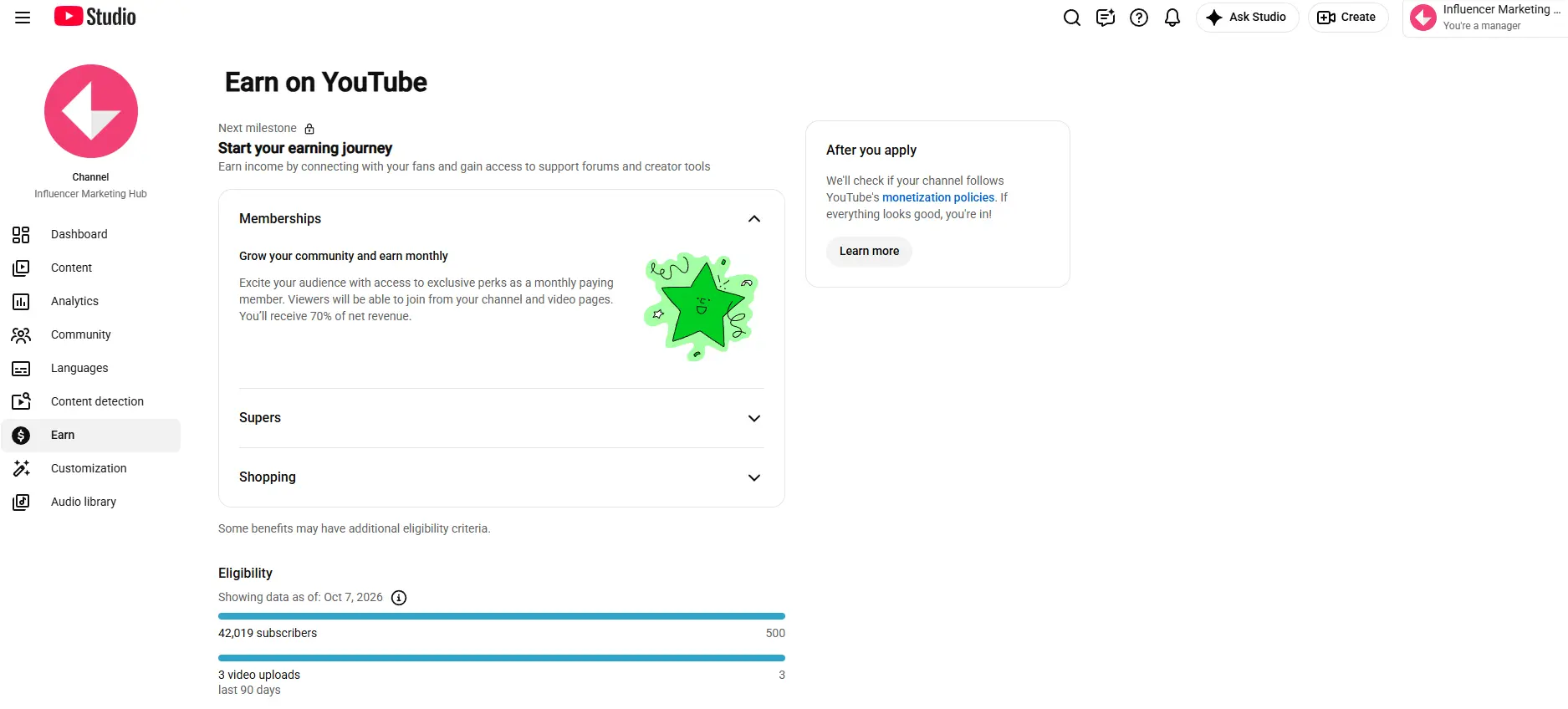
Task: Go to Content menu label
Action: coord(72,268)
